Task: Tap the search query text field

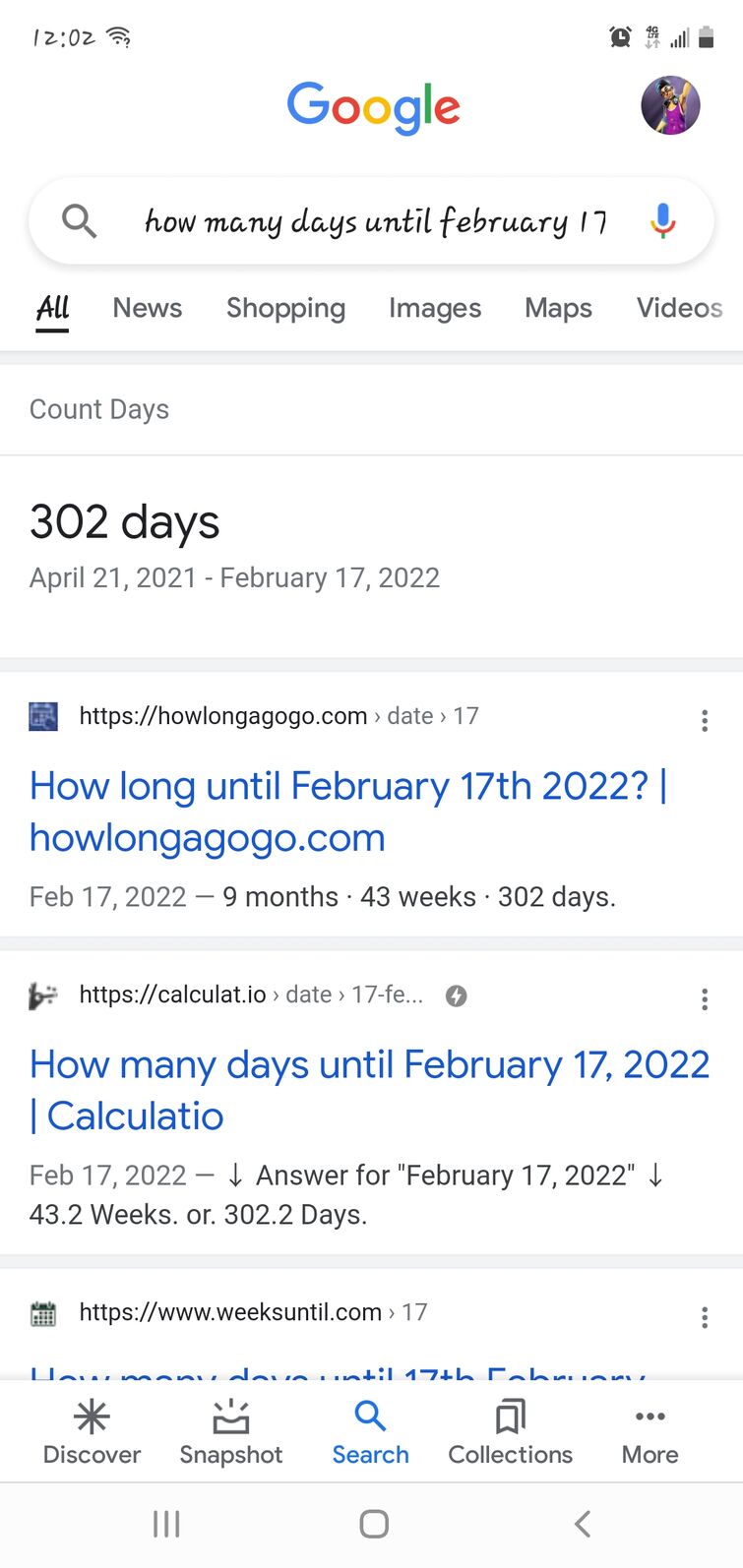Action: 374,221
